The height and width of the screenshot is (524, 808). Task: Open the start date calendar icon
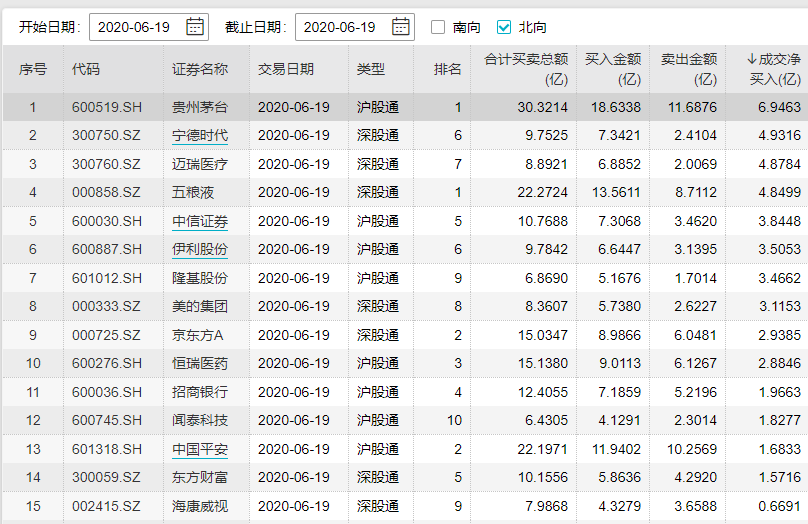[x=195, y=27]
